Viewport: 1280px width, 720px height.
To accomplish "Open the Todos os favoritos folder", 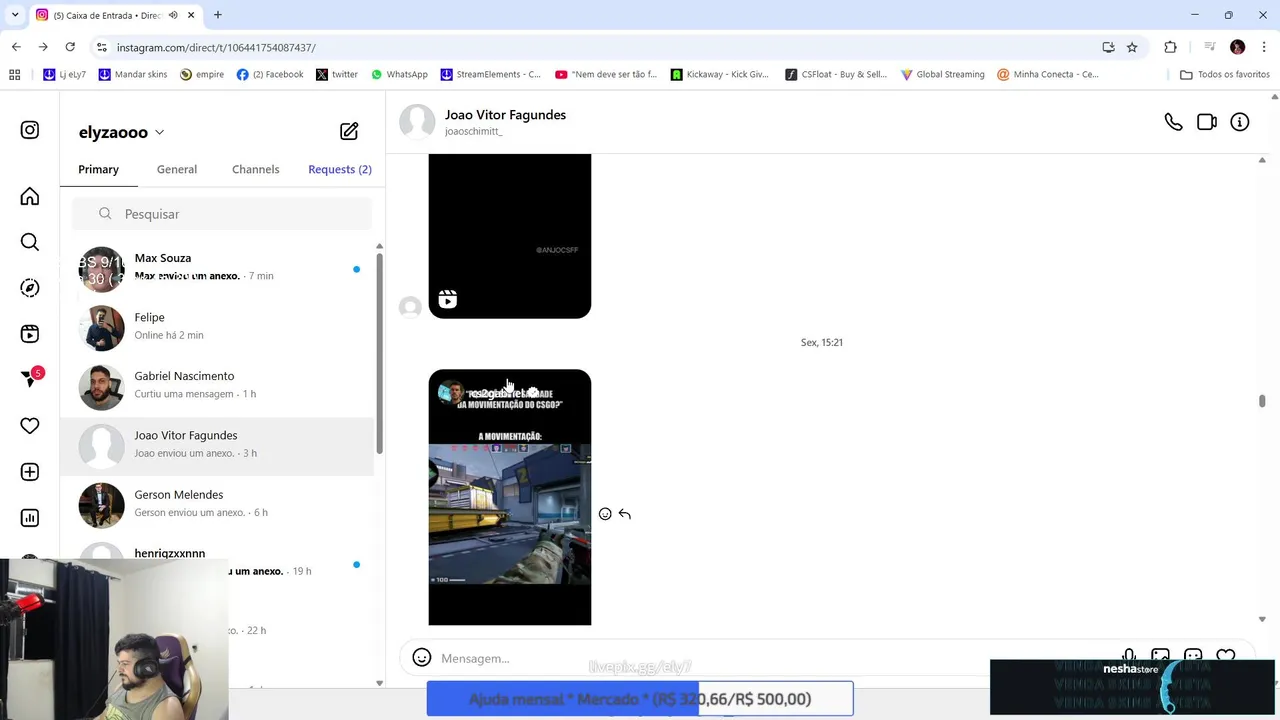I will pos(1225,74).
